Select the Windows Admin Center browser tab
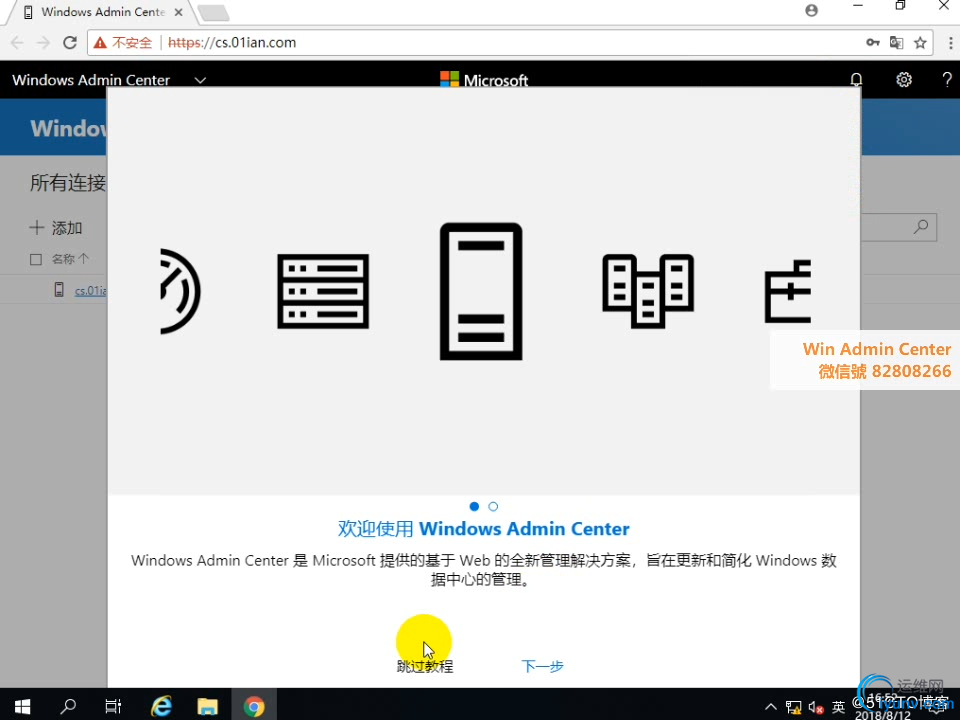Image resolution: width=960 pixels, height=720 pixels. click(x=101, y=12)
